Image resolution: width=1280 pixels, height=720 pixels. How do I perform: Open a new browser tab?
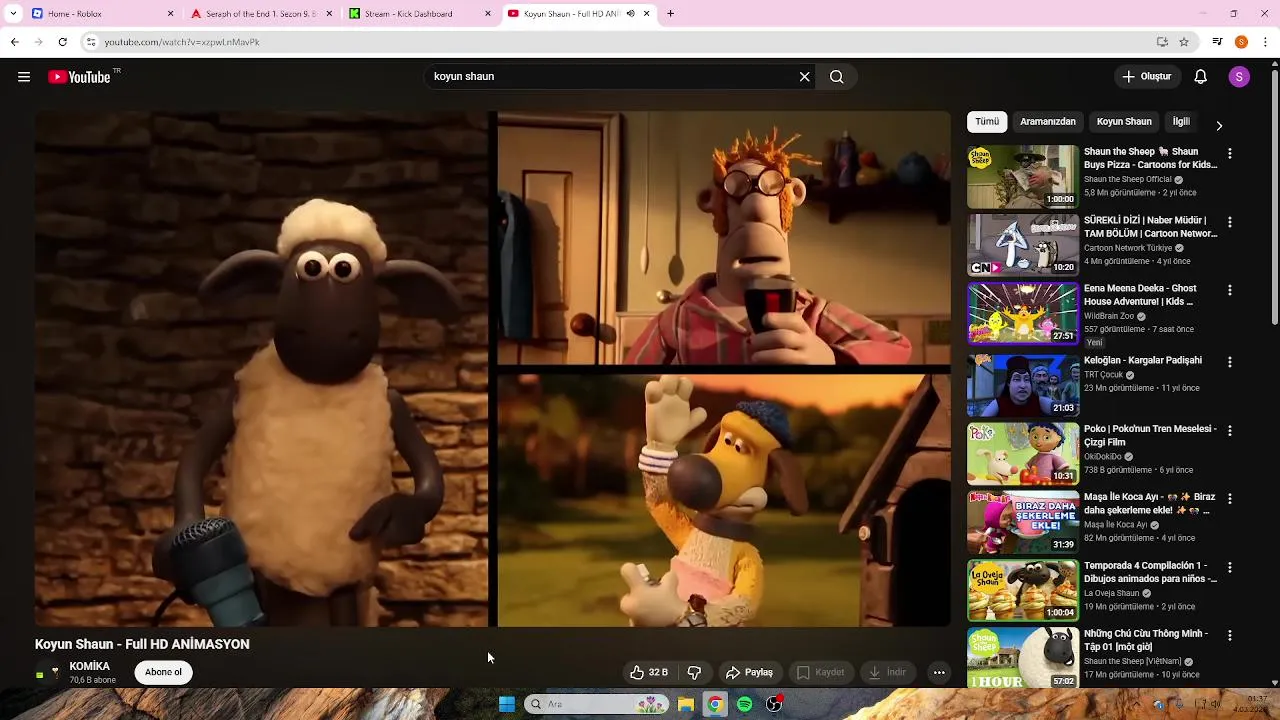point(670,14)
